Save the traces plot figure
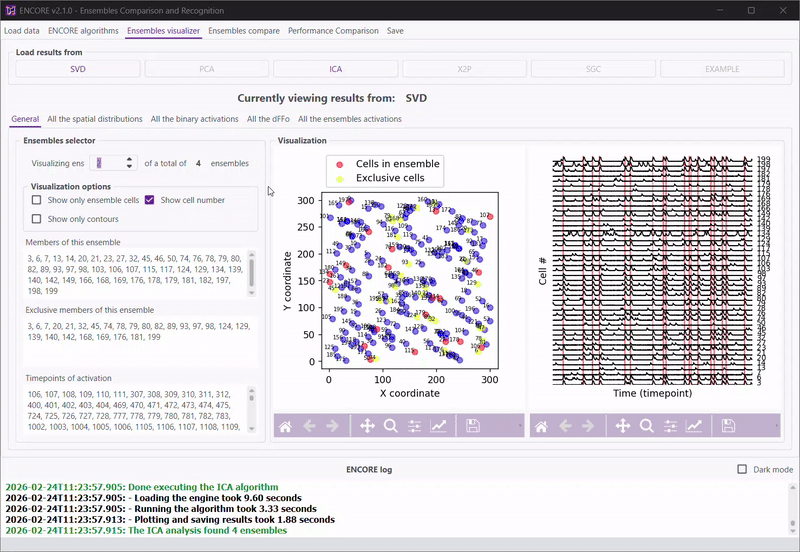 click(729, 426)
